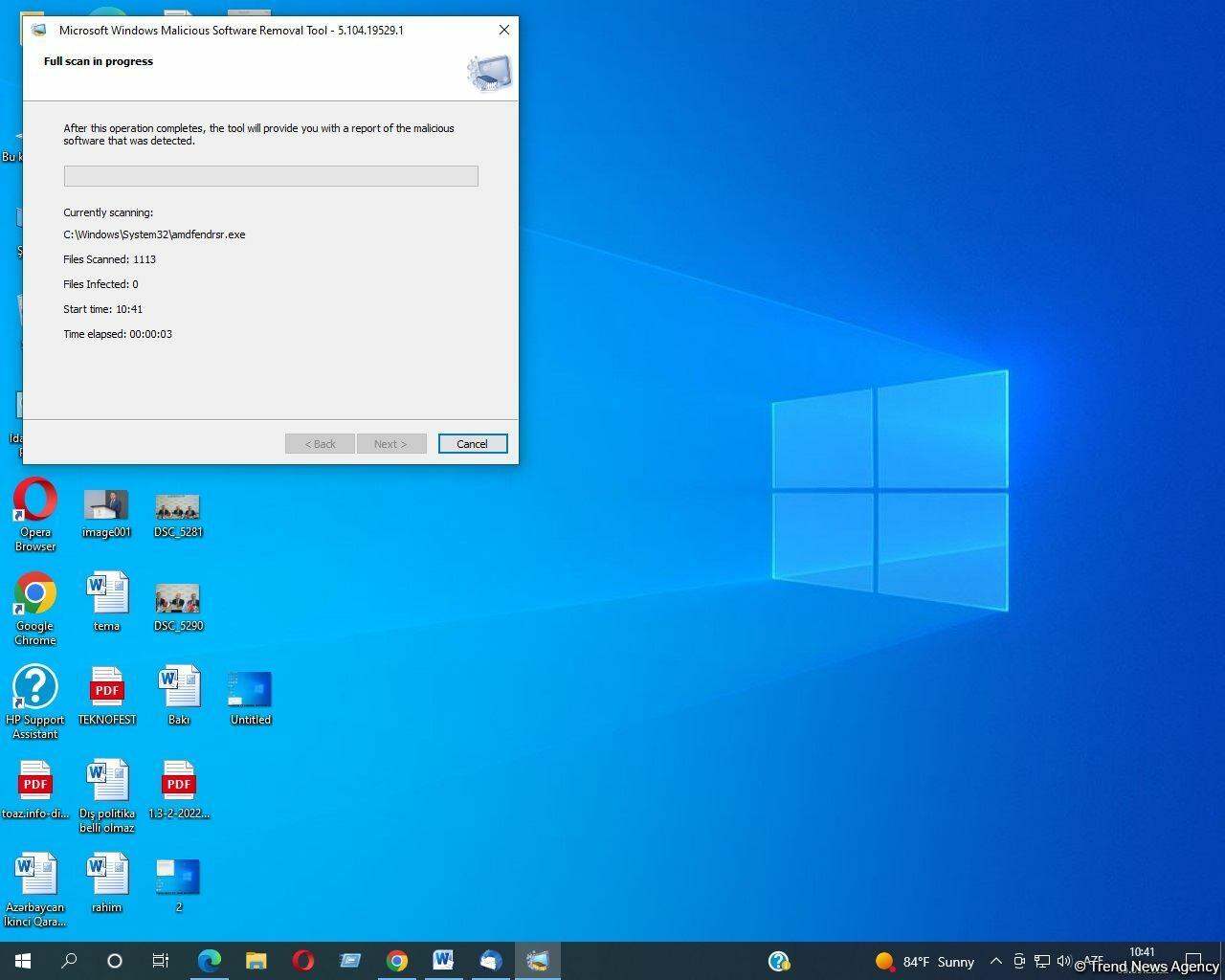1225x980 pixels.
Task: Select Malicious Software Removal Tool taskbar icon
Action: 538,961
